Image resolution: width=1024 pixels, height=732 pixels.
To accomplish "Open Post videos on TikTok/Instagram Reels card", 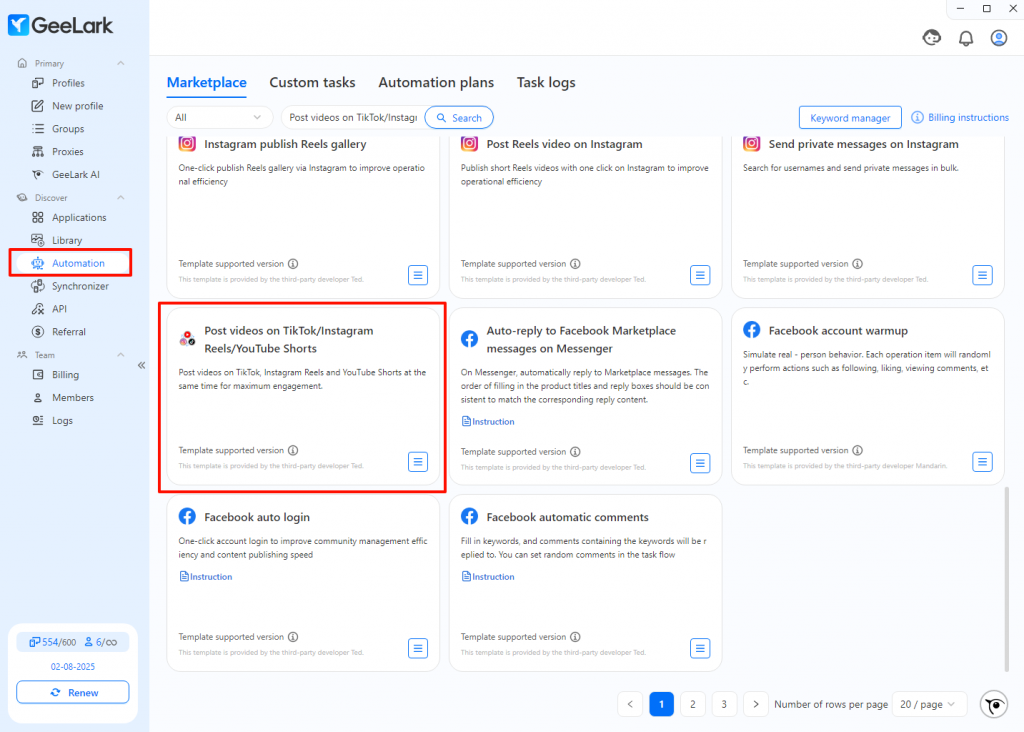I will [x=302, y=397].
